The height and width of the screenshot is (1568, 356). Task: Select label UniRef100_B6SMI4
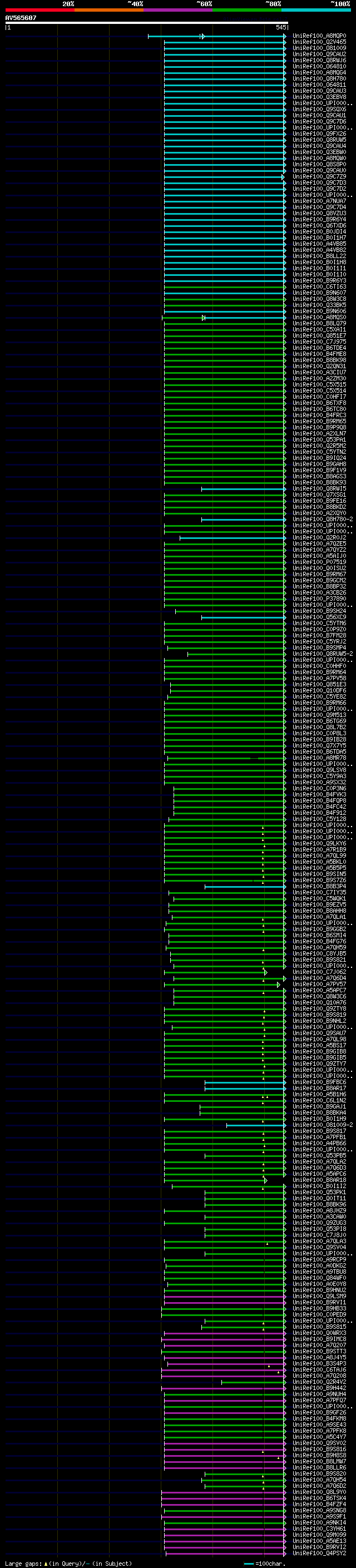click(319, 935)
